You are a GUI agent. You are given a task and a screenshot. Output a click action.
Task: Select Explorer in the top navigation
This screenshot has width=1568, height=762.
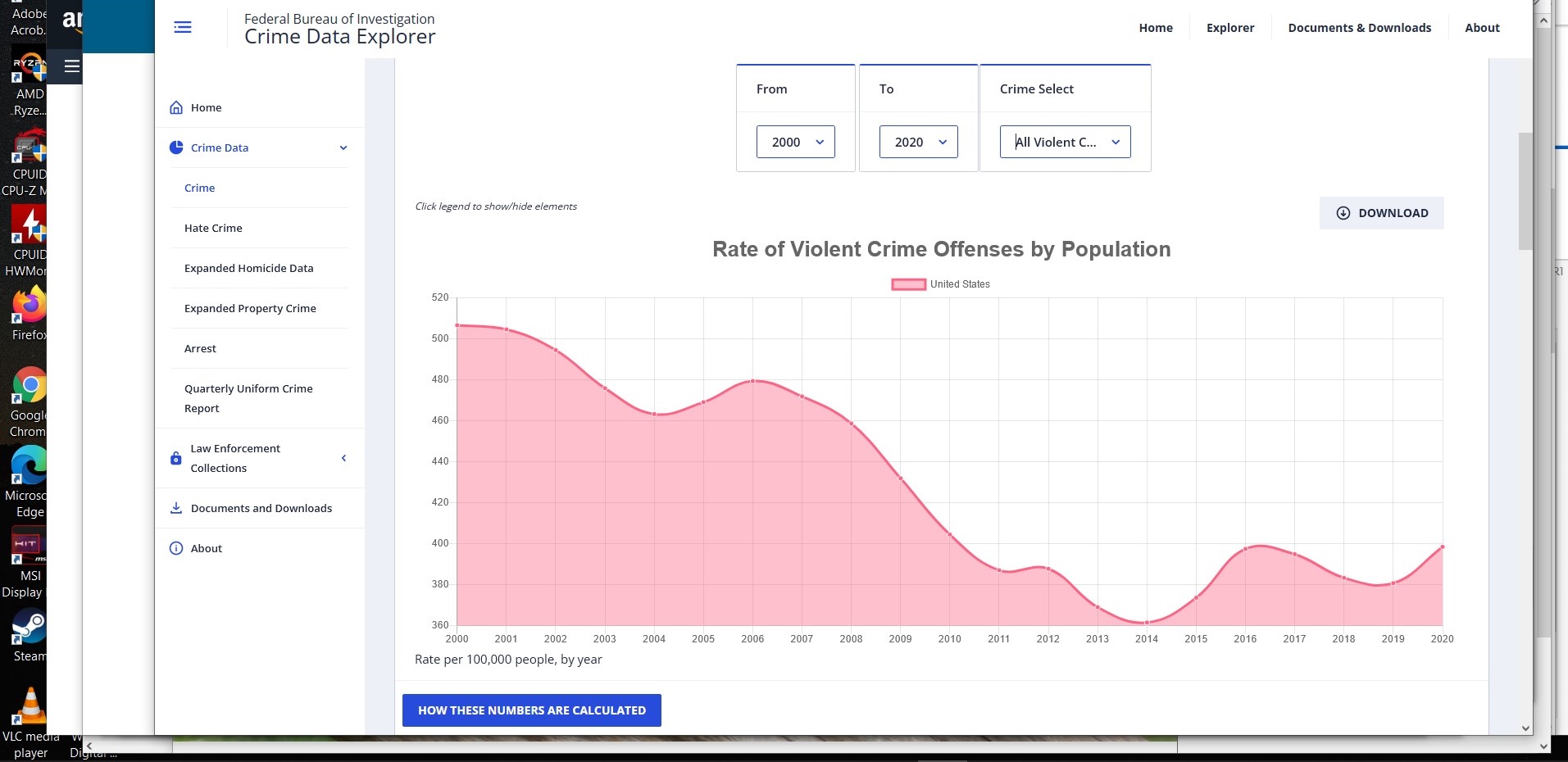coord(1229,27)
